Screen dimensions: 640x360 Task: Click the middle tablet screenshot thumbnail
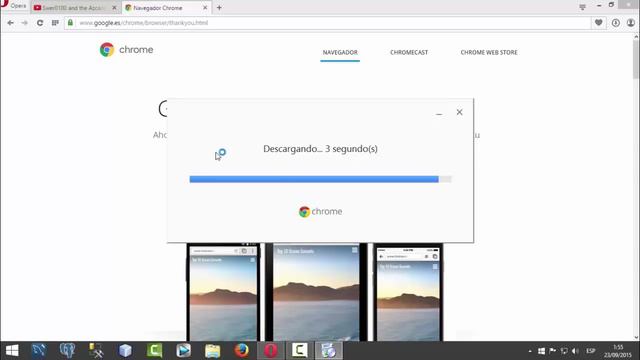coord(316,292)
